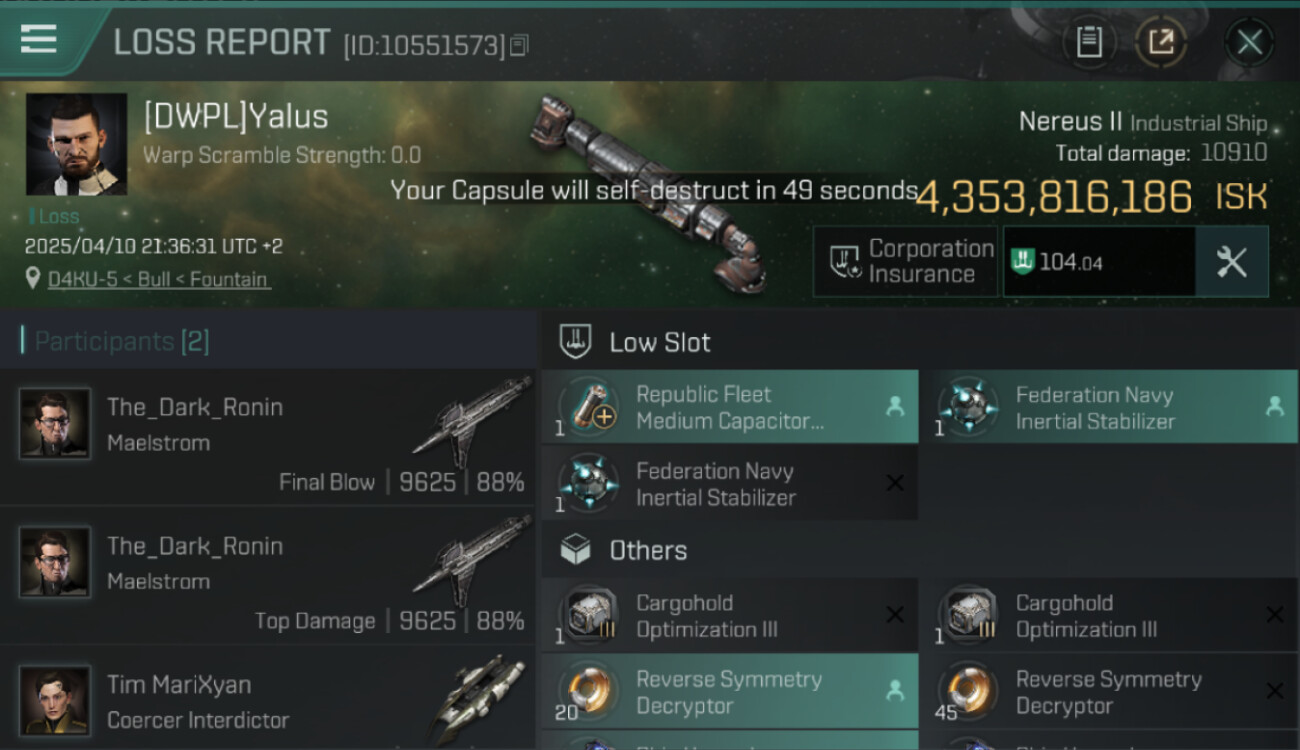The width and height of the screenshot is (1300, 750).
Task: Open The_Dark_Ronin Final Blow entry
Action: 270,438
